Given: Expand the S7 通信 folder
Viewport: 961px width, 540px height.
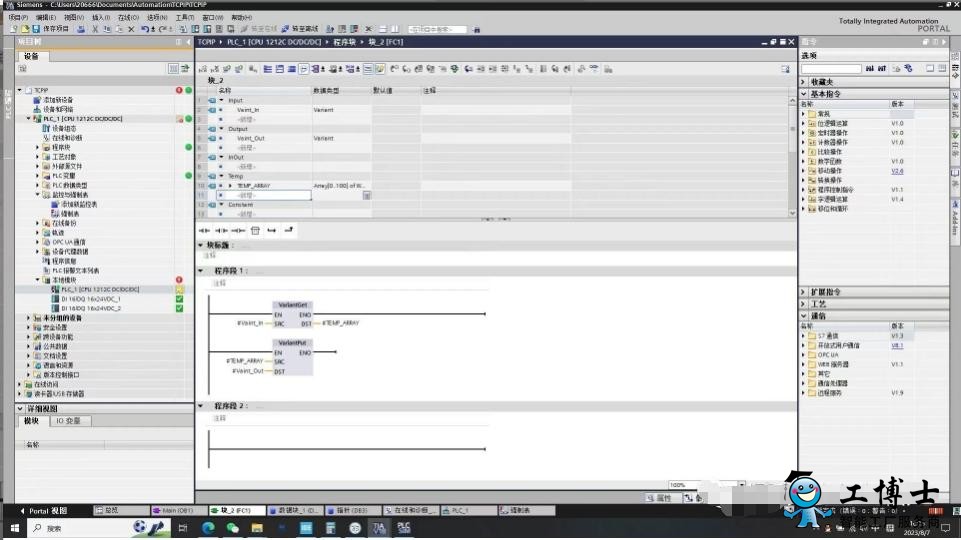Looking at the screenshot, I should [x=803, y=336].
